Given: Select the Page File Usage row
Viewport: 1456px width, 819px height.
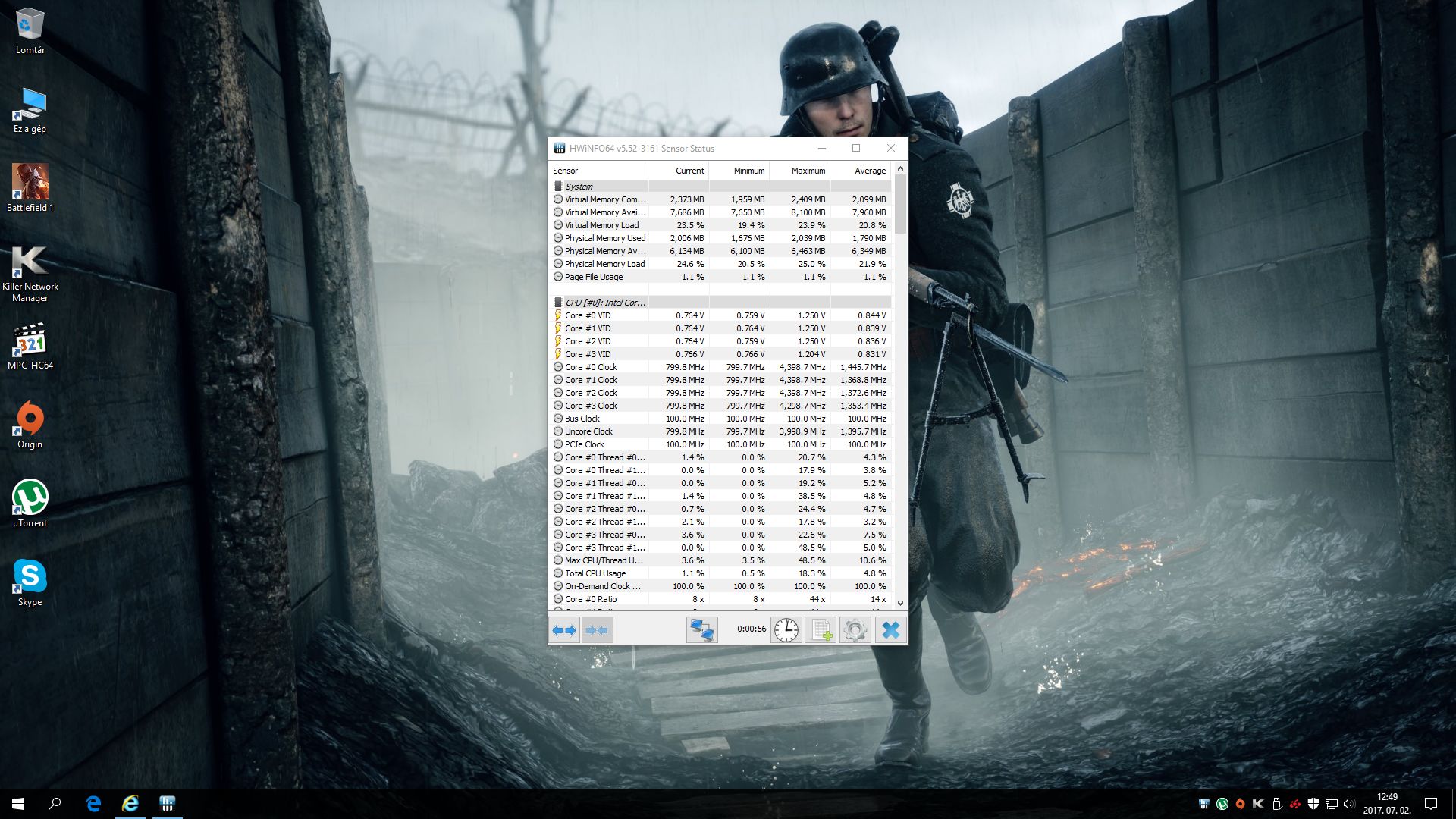Looking at the screenshot, I should point(720,277).
